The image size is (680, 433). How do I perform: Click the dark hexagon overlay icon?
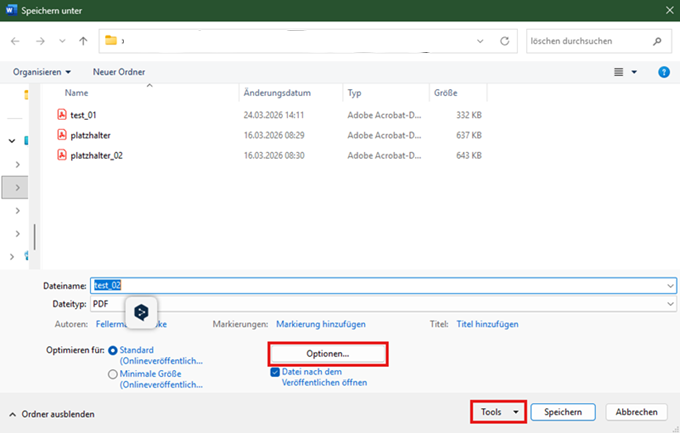(141, 312)
